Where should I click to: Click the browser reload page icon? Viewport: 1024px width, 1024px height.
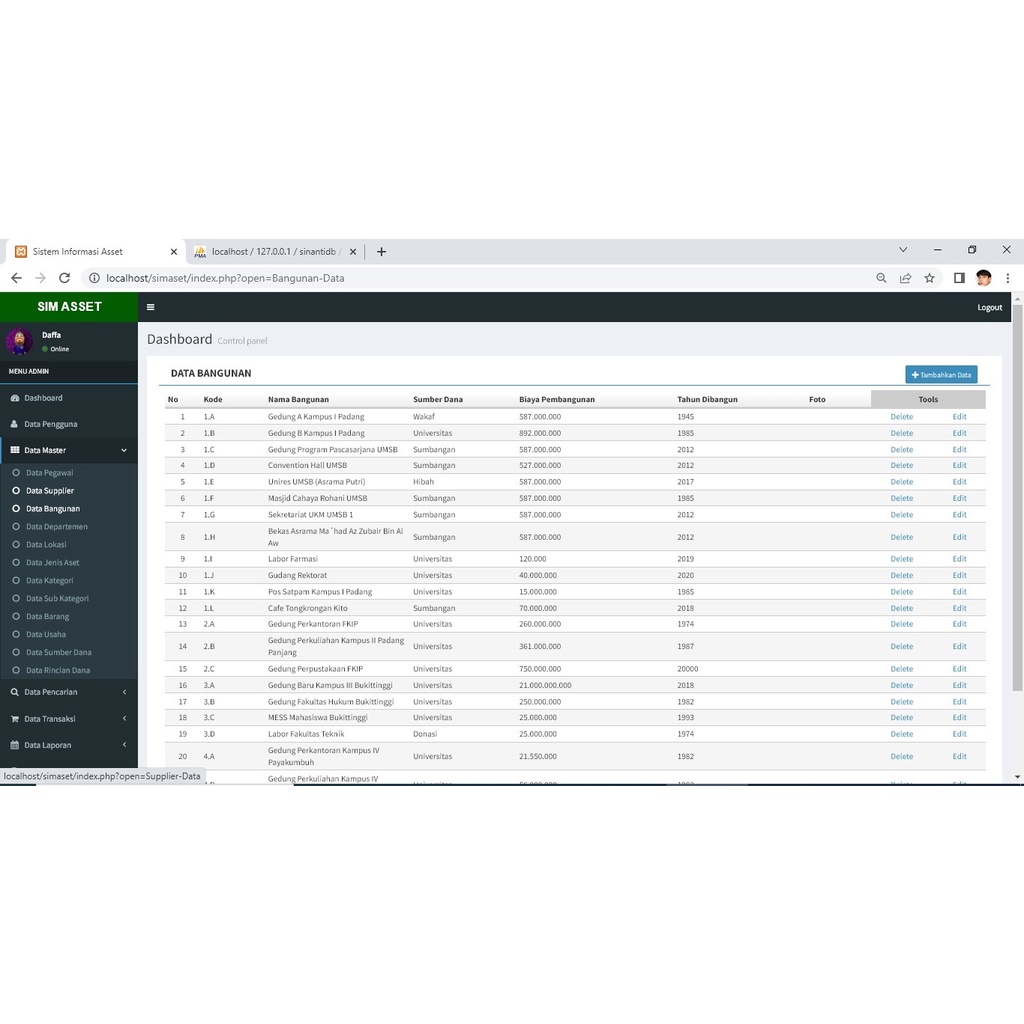tap(65, 278)
